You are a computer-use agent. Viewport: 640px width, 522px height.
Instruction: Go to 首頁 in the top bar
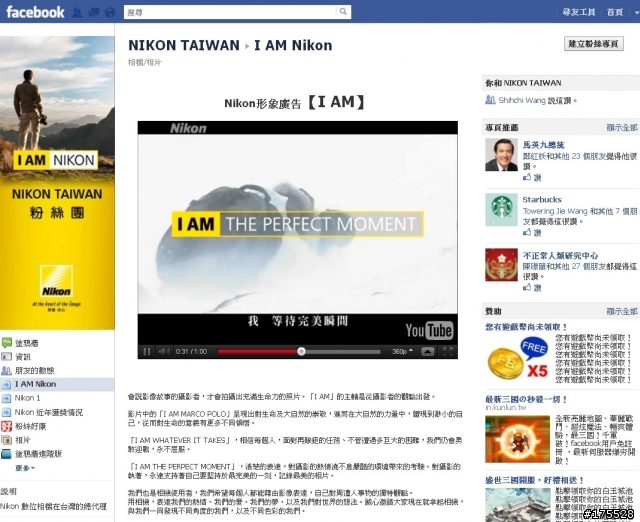[614, 12]
